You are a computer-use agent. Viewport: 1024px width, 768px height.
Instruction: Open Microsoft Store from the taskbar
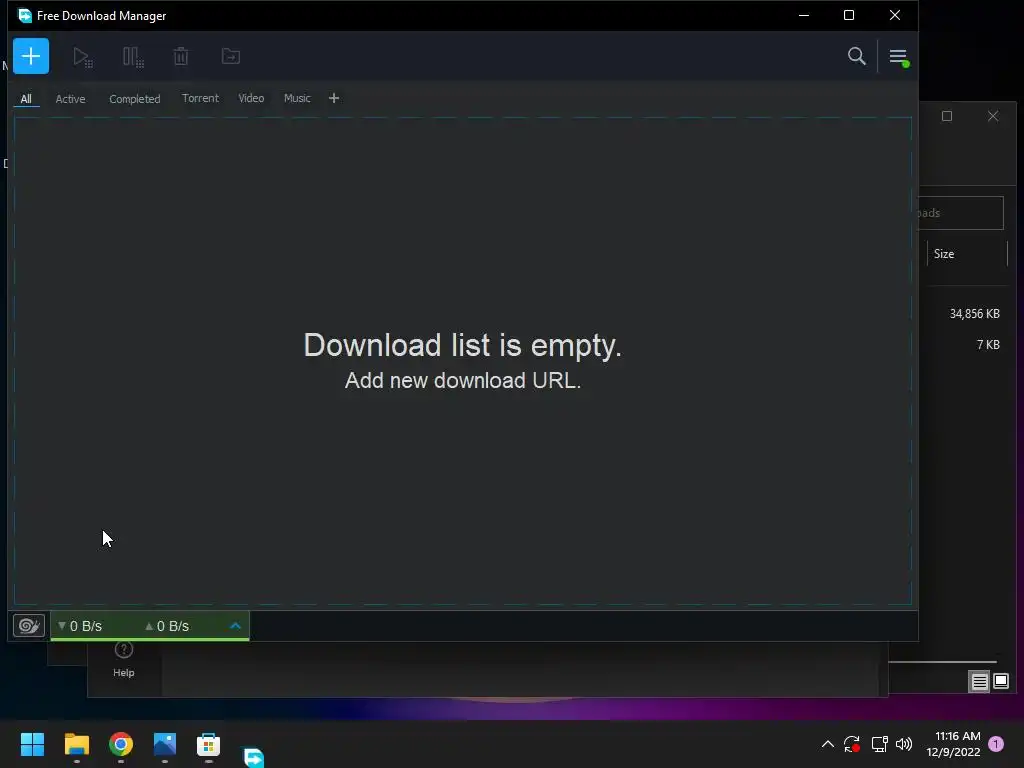tap(208, 744)
